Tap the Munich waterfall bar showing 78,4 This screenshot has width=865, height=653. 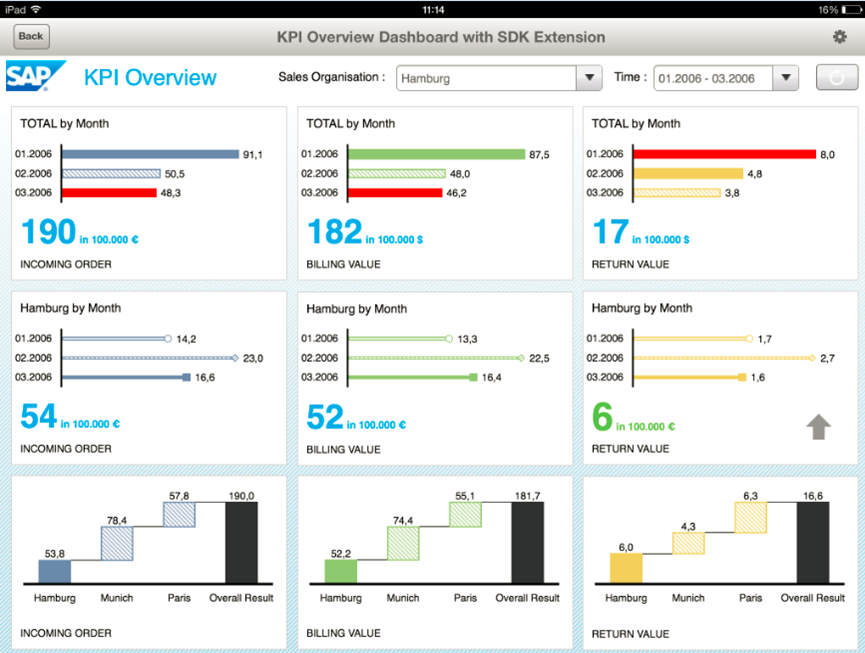117,543
